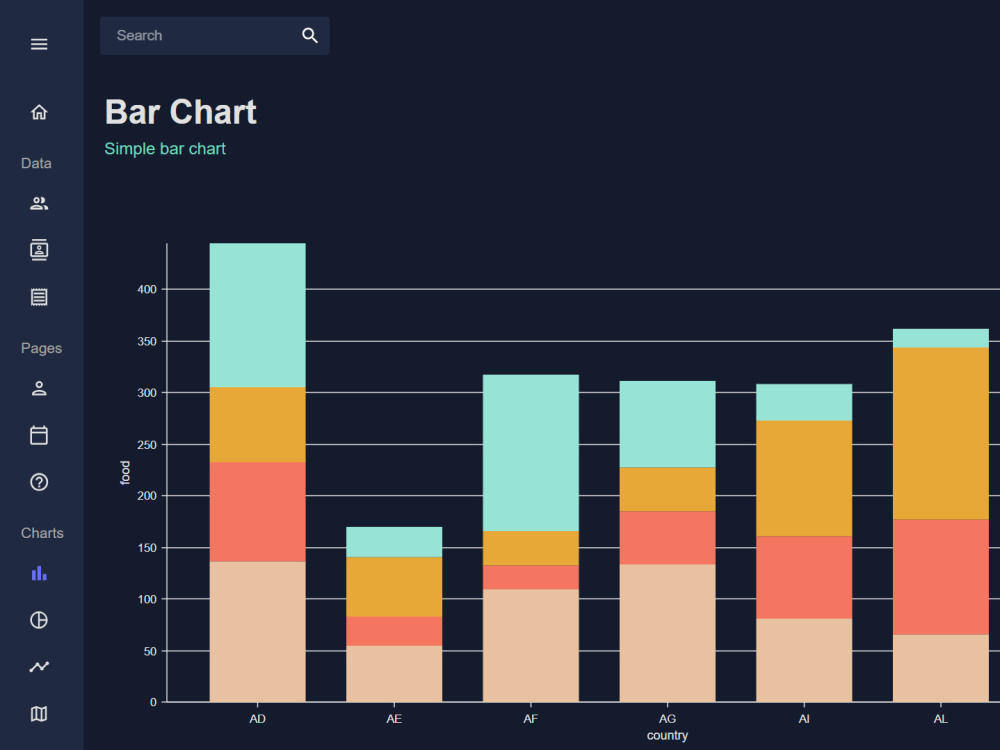The width and height of the screenshot is (1000, 750).
Task: Click the red segment of AD bar
Action: [258, 512]
